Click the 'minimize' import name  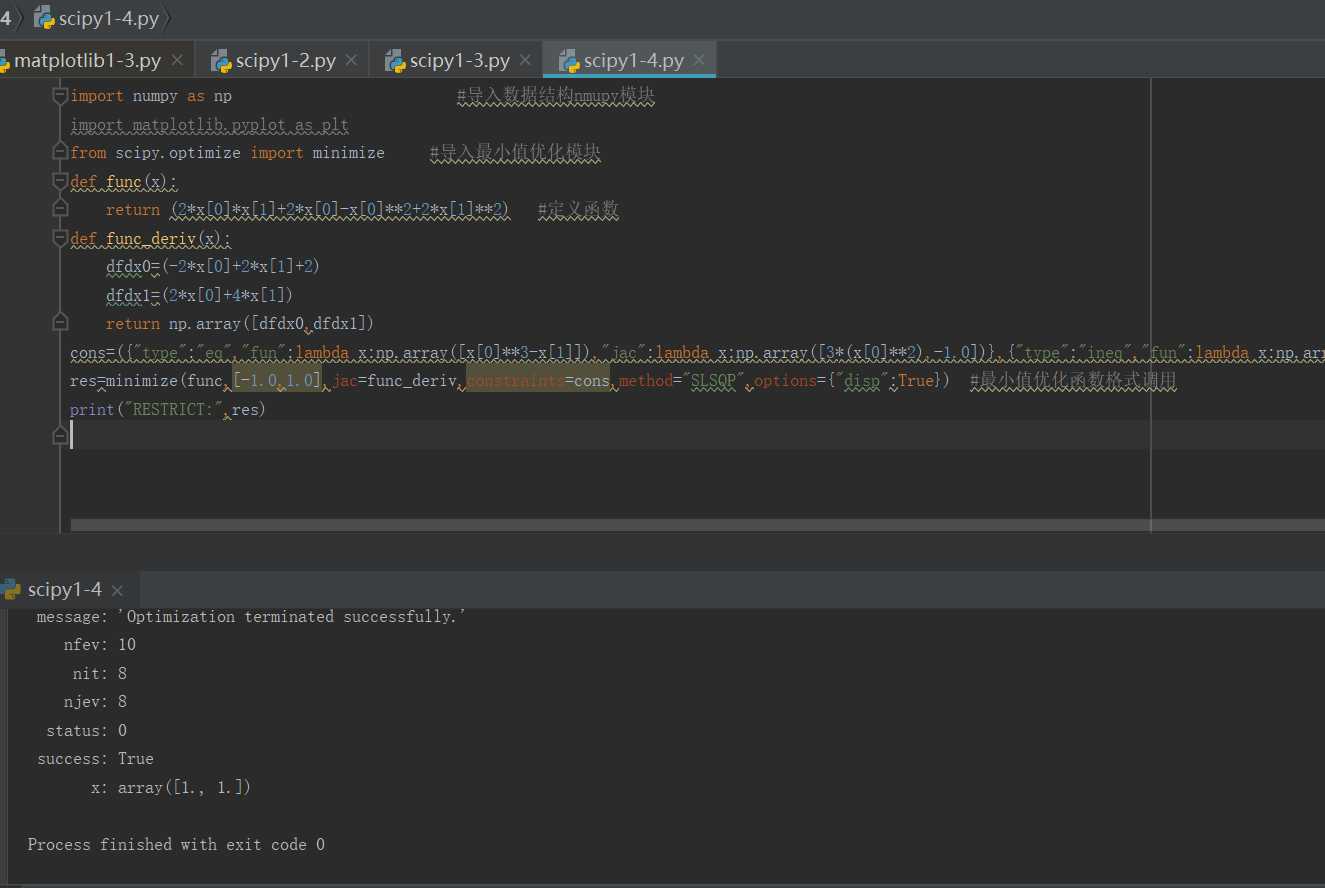(348, 153)
